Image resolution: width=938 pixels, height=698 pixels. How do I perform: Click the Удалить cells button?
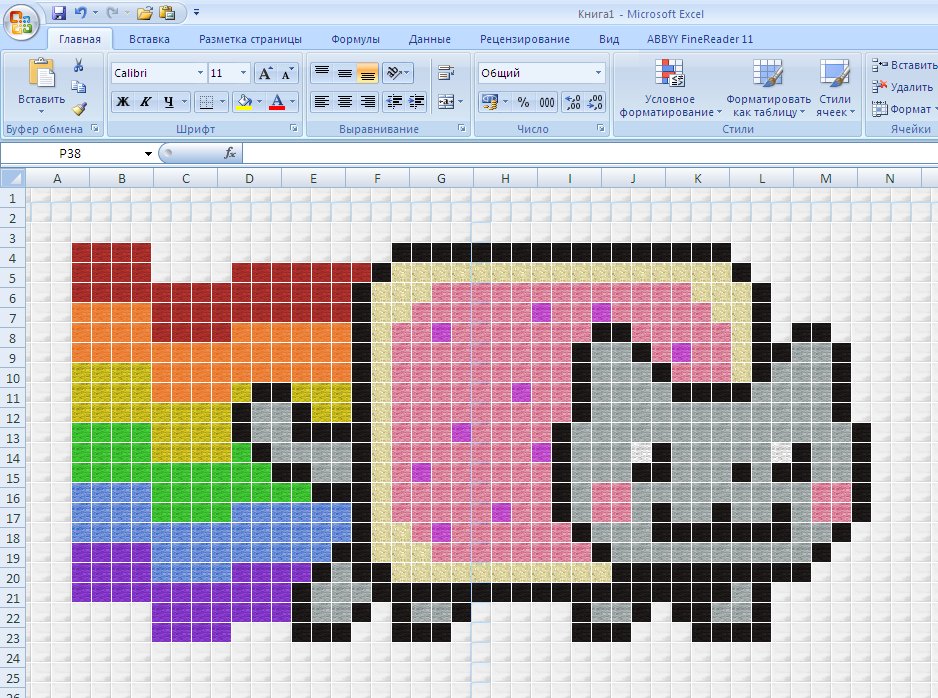click(903, 87)
